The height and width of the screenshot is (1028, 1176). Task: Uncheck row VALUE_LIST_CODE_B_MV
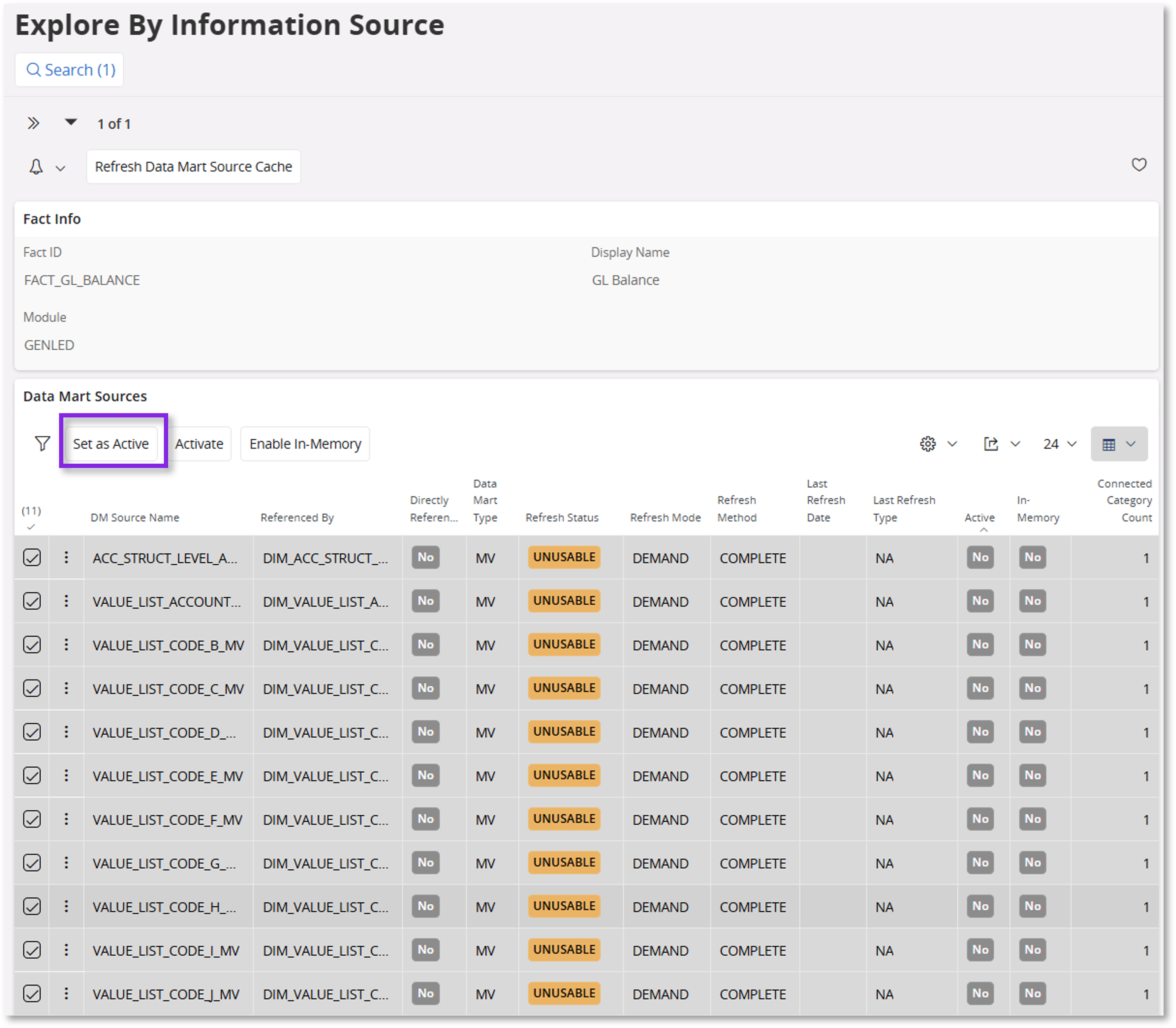pyautogui.click(x=32, y=645)
